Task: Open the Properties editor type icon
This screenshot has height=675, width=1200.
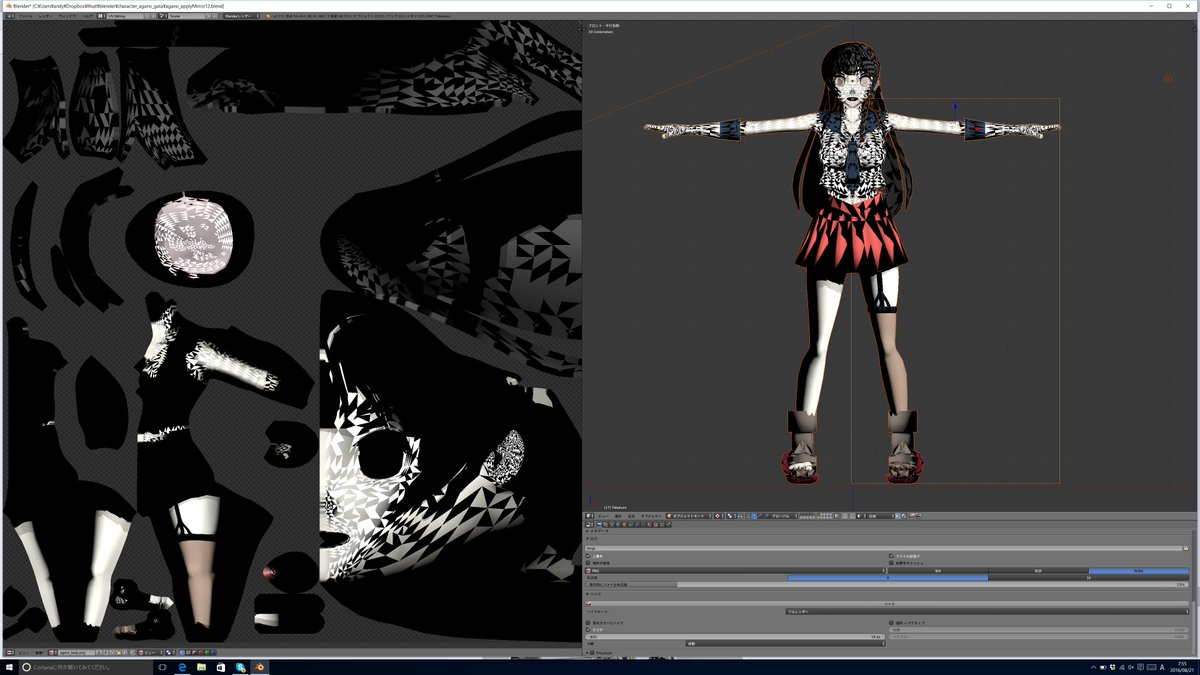Action: (x=589, y=525)
